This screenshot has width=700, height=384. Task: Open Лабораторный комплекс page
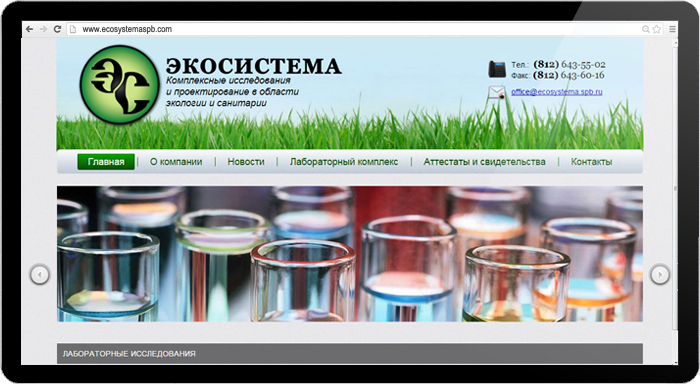pyautogui.click(x=344, y=162)
